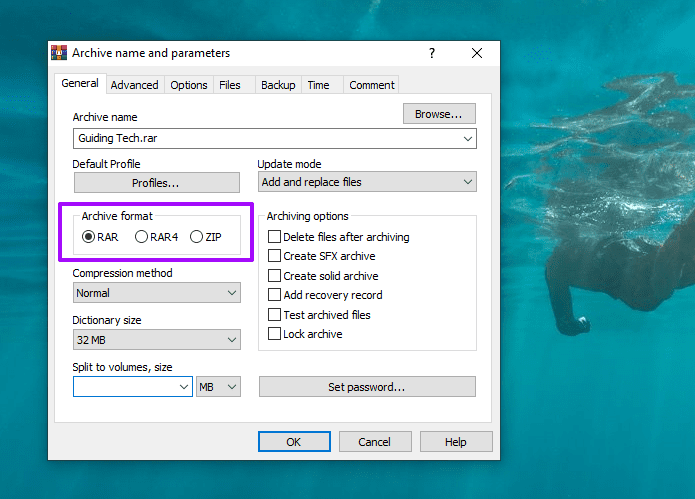Click the question mark help icon
Screen dimensions: 695x499
tap(432, 53)
